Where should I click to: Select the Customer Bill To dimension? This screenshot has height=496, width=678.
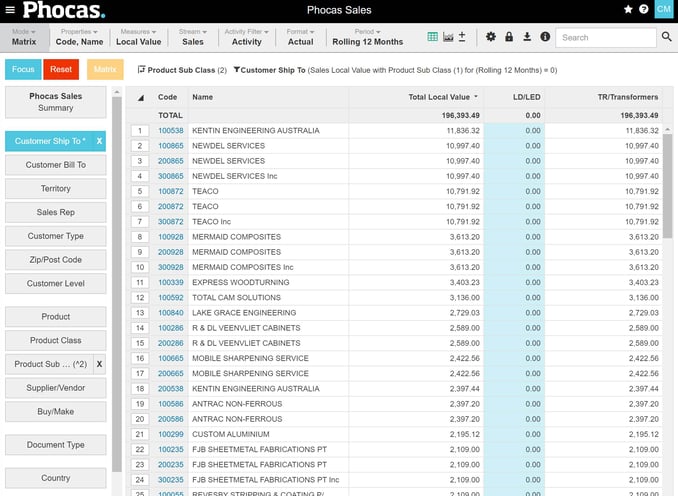55,165
